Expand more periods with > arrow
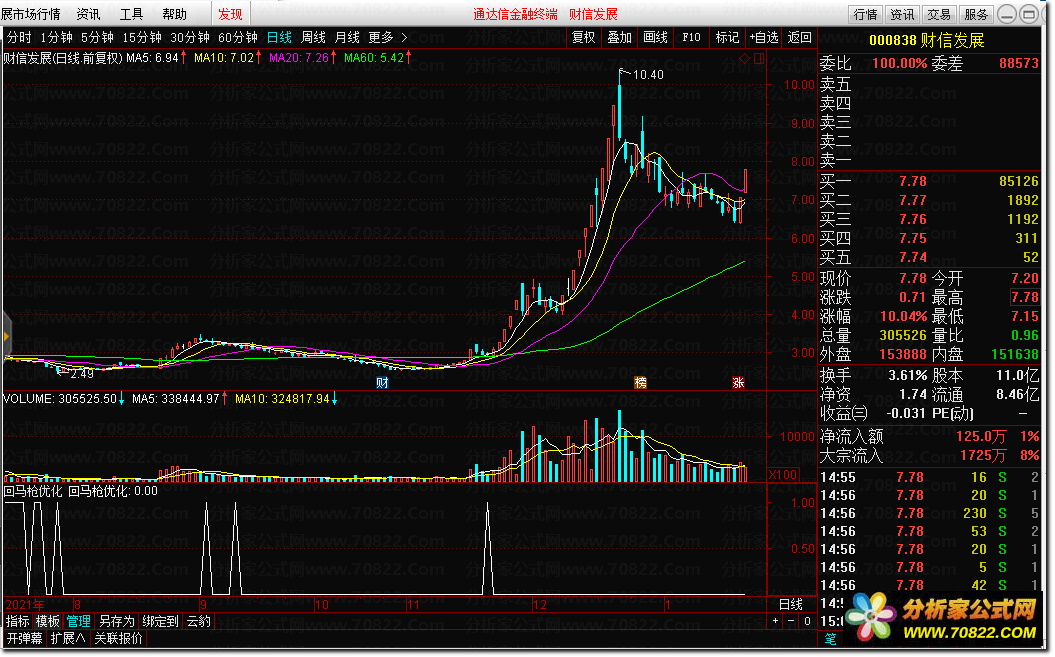This screenshot has height=657, width=1055. (404, 38)
